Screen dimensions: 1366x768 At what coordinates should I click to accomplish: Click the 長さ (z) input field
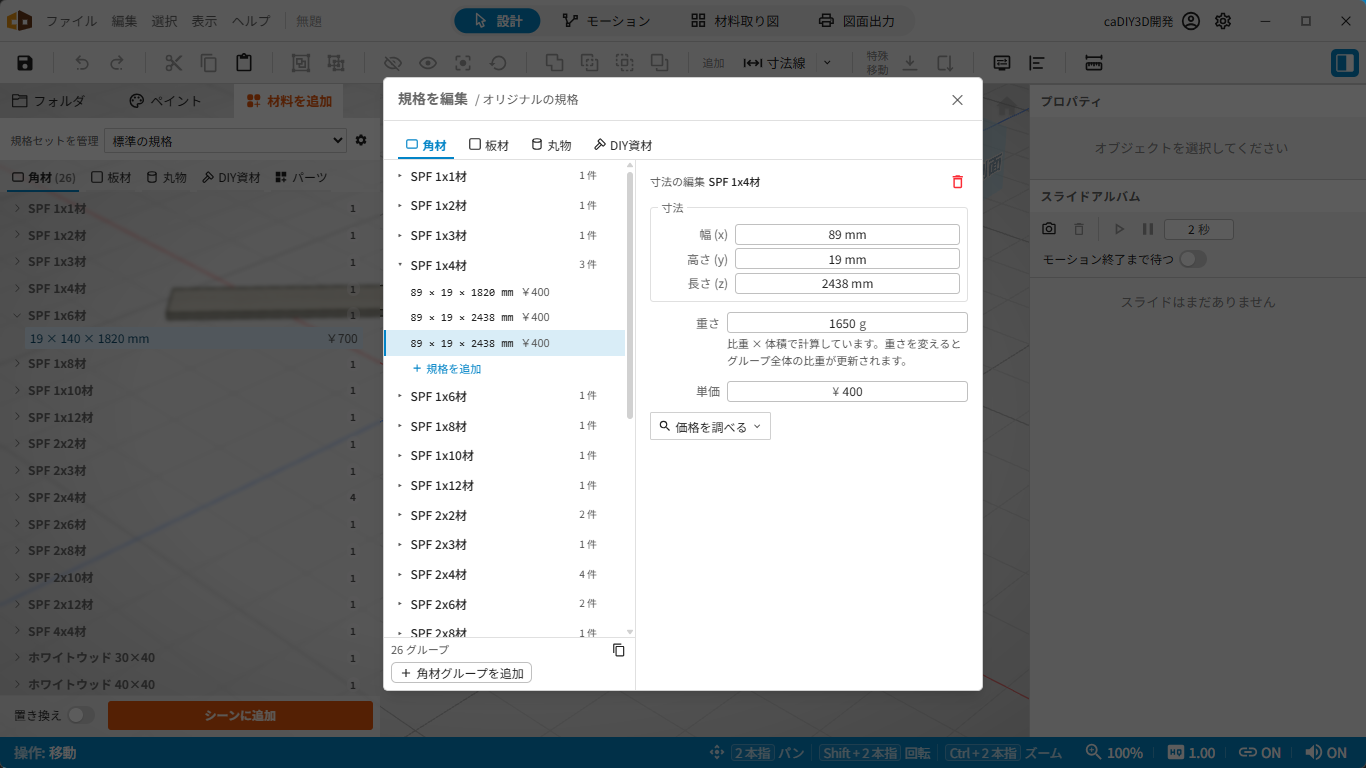click(x=847, y=283)
